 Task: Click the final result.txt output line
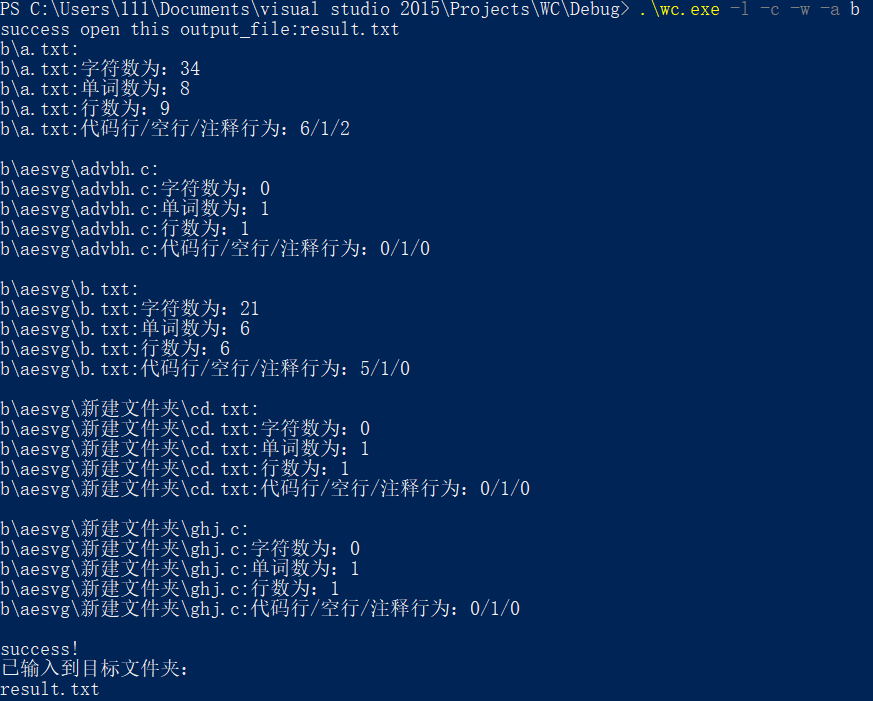coord(50,689)
